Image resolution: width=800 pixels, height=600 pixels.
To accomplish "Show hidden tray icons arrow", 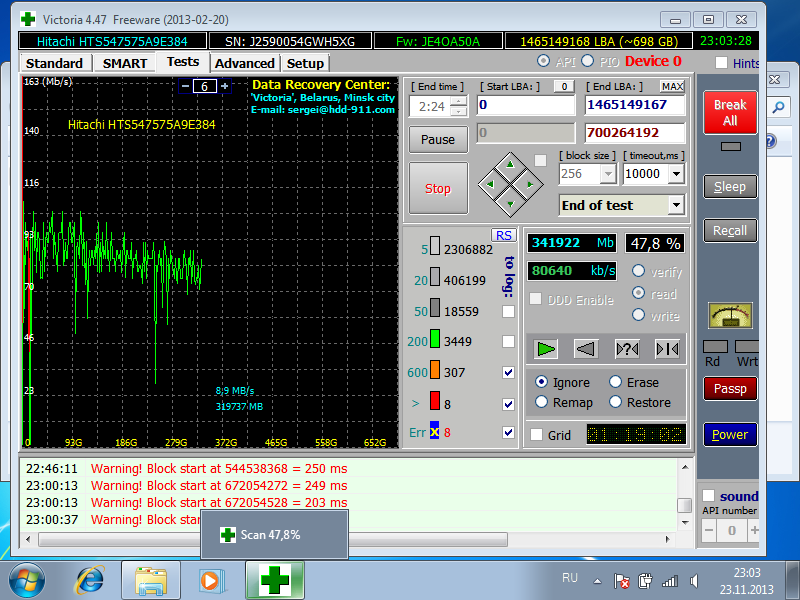I will click(597, 581).
